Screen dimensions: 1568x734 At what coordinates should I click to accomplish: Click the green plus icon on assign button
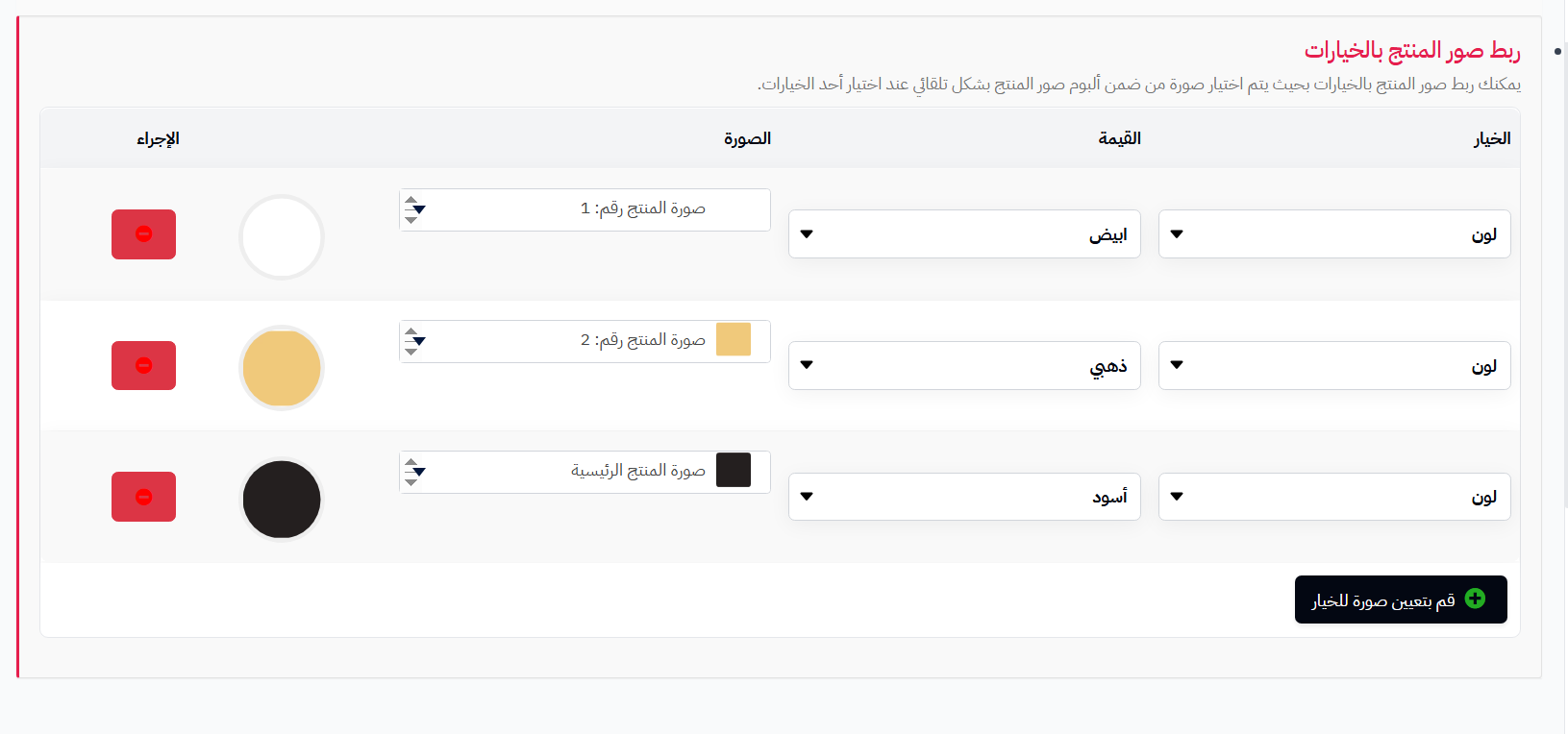point(1475,599)
